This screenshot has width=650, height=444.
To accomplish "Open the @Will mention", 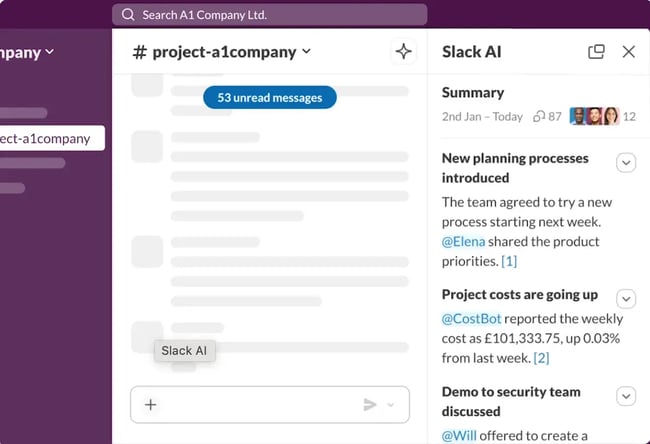I will click(x=459, y=436).
